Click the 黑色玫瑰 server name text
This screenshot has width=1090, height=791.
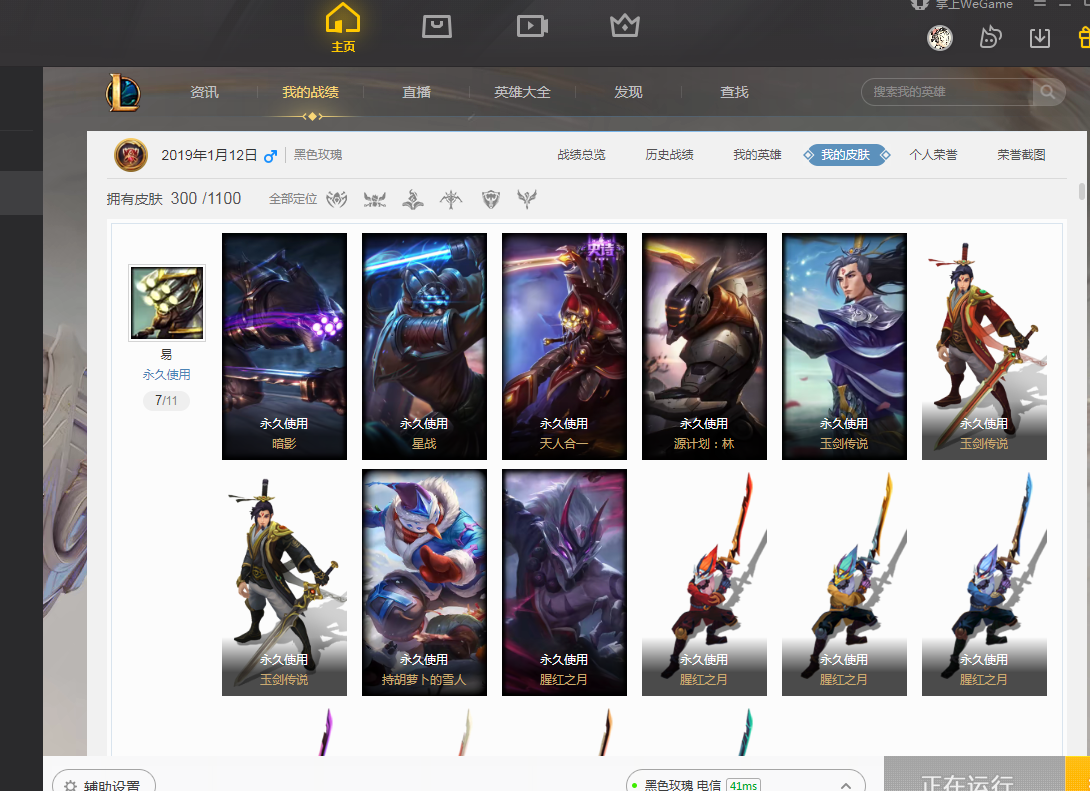point(318,154)
